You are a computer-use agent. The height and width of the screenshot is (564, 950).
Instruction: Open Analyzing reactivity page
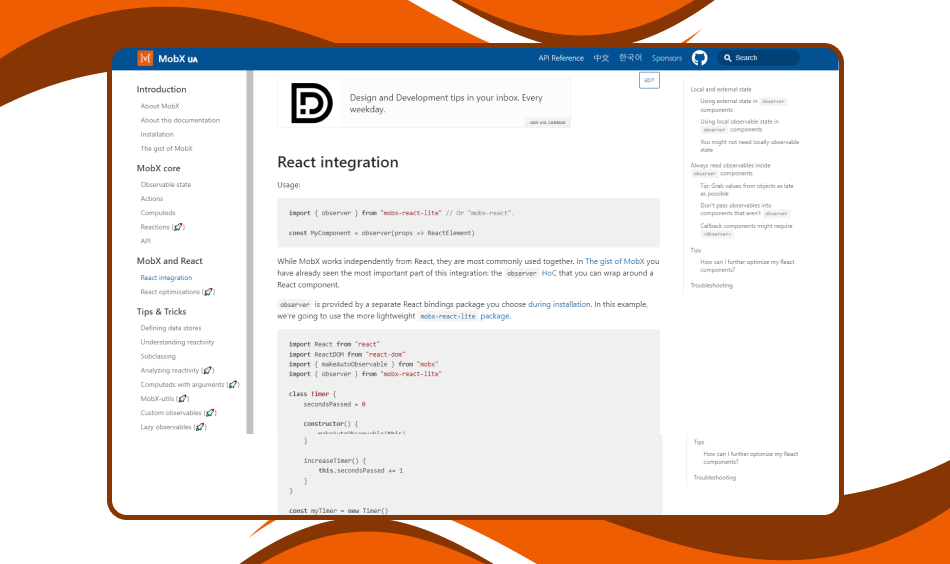pos(177,370)
